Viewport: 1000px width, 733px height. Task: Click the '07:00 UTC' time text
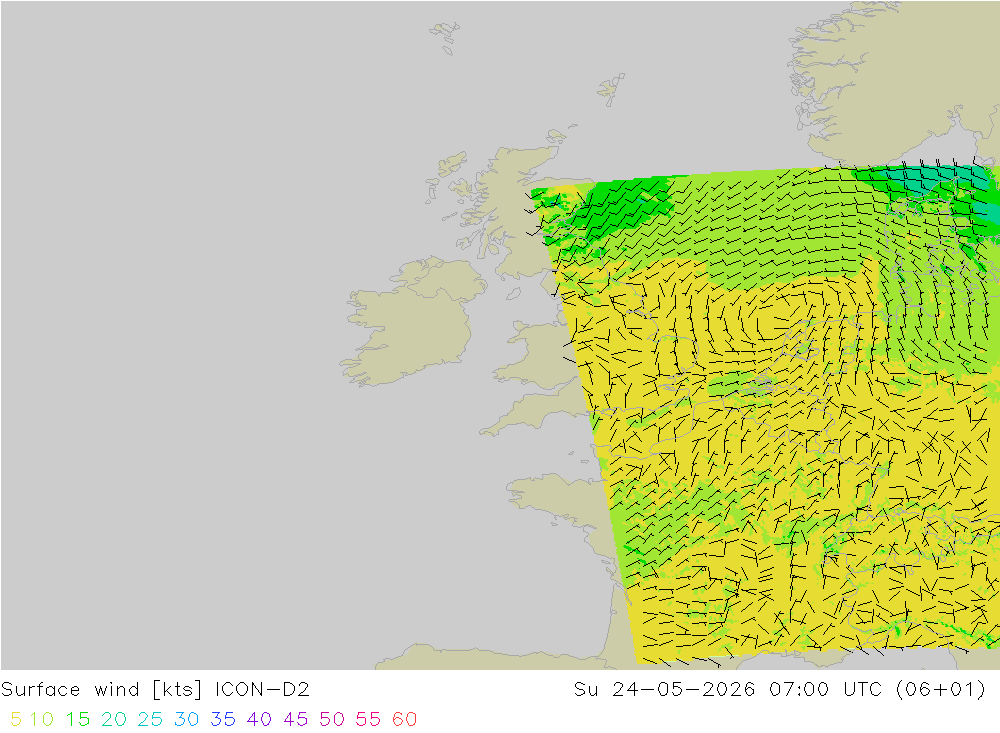[x=825, y=690]
